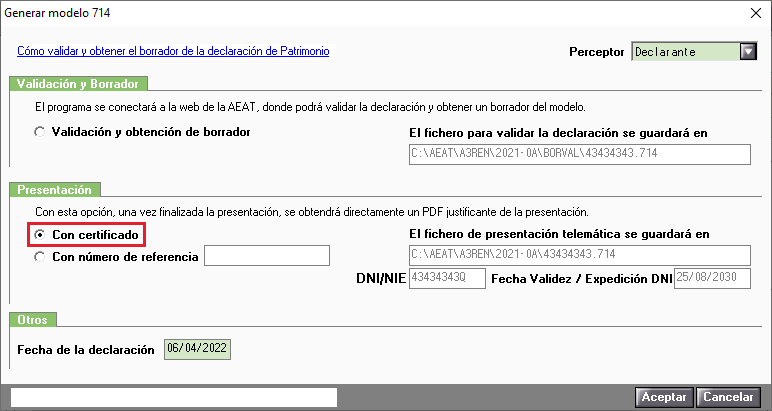Viewport: 772px width, 411px height.
Task: Select the Con certificado radio button
Action: click(39, 235)
